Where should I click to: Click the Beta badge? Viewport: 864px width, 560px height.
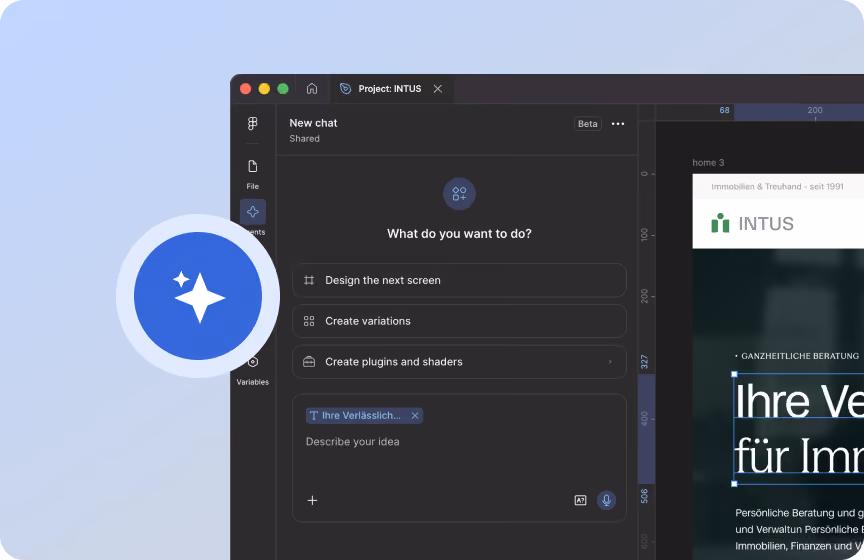pyautogui.click(x=587, y=123)
